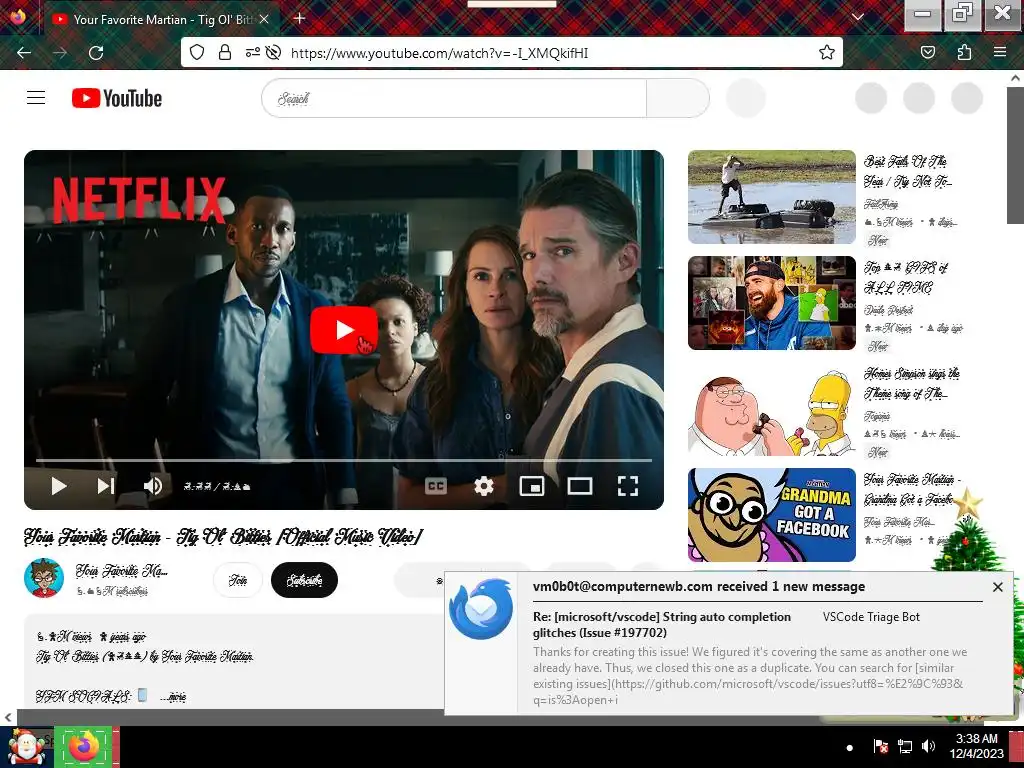Open the Firefox application hamburger menu
The width and height of the screenshot is (1024, 768).
click(1000, 52)
